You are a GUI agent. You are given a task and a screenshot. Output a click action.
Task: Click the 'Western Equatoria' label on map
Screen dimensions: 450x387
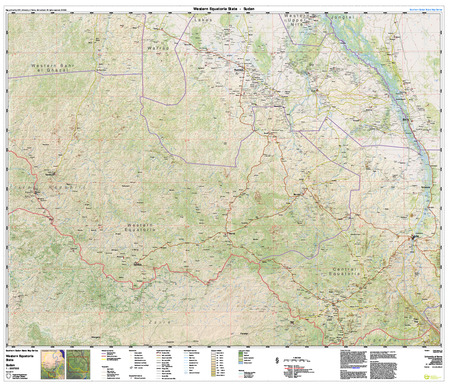point(140,227)
